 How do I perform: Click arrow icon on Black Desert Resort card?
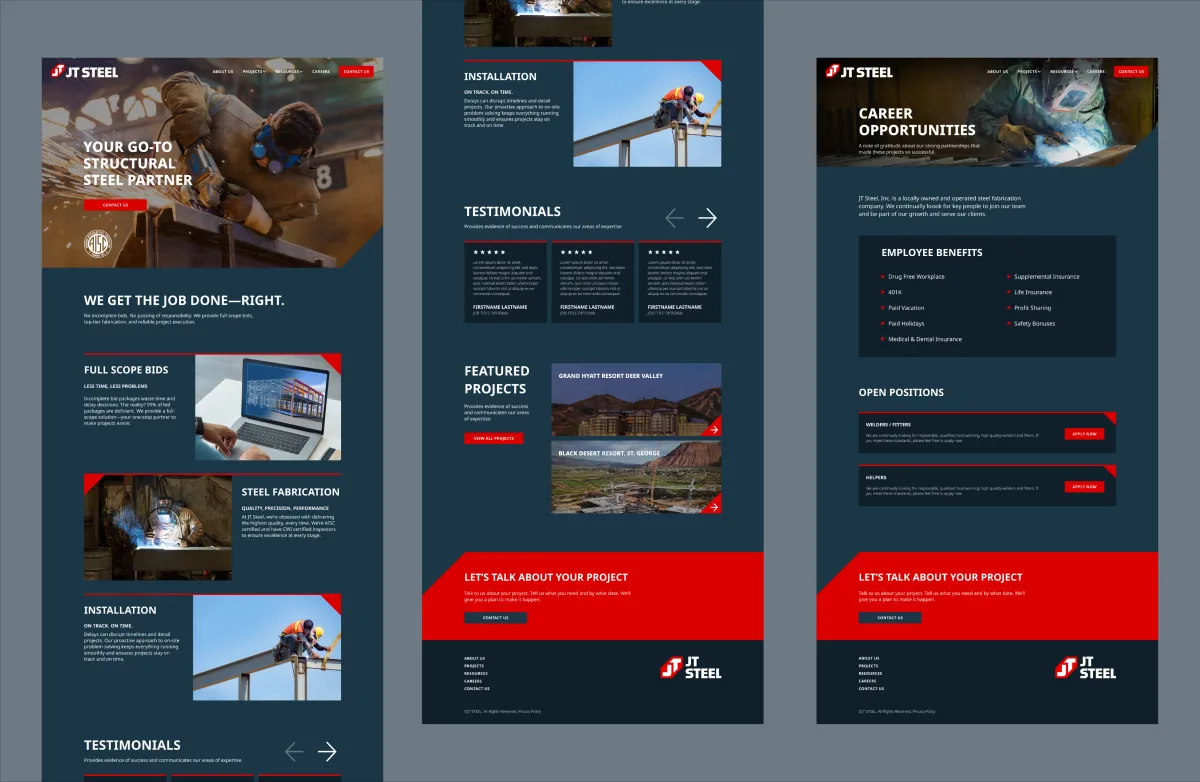(x=713, y=508)
